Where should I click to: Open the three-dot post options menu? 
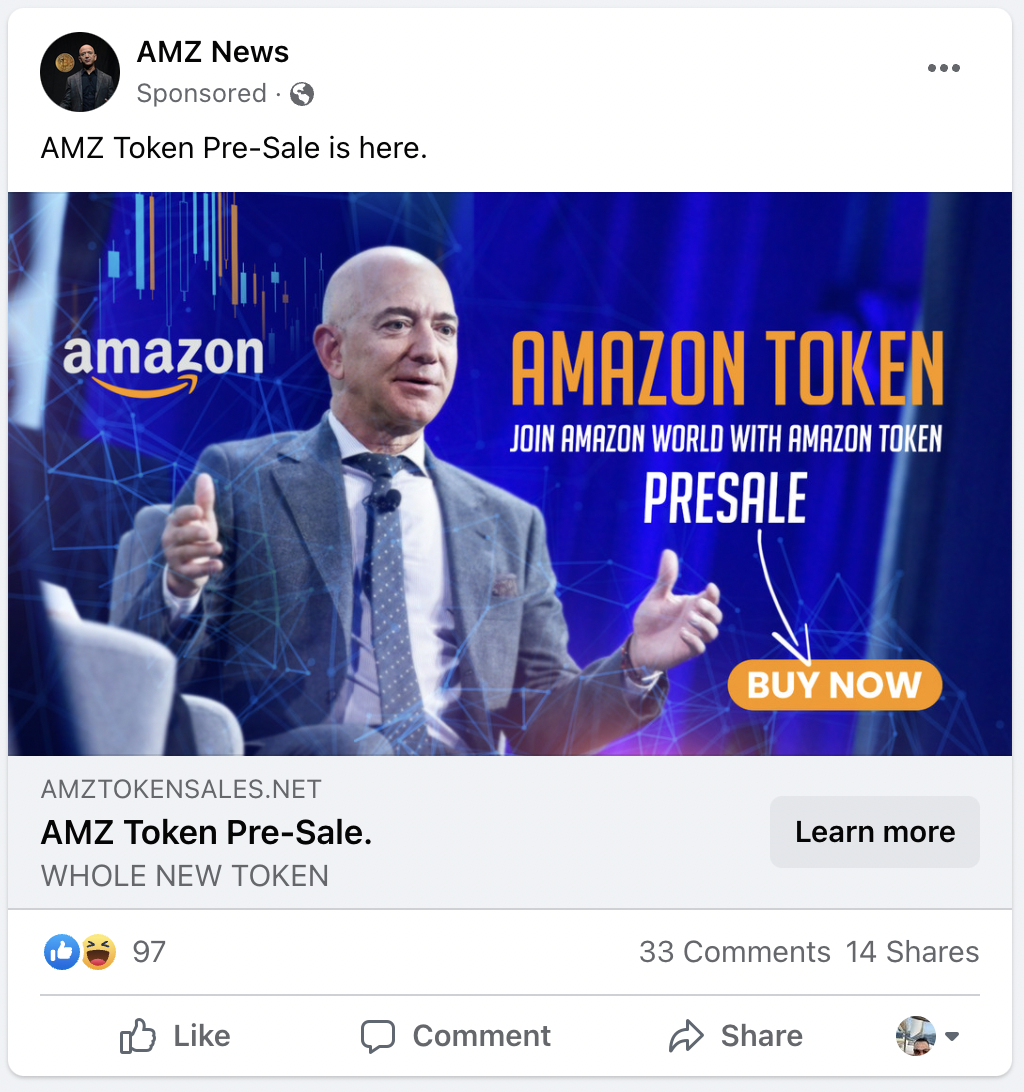pyautogui.click(x=943, y=68)
